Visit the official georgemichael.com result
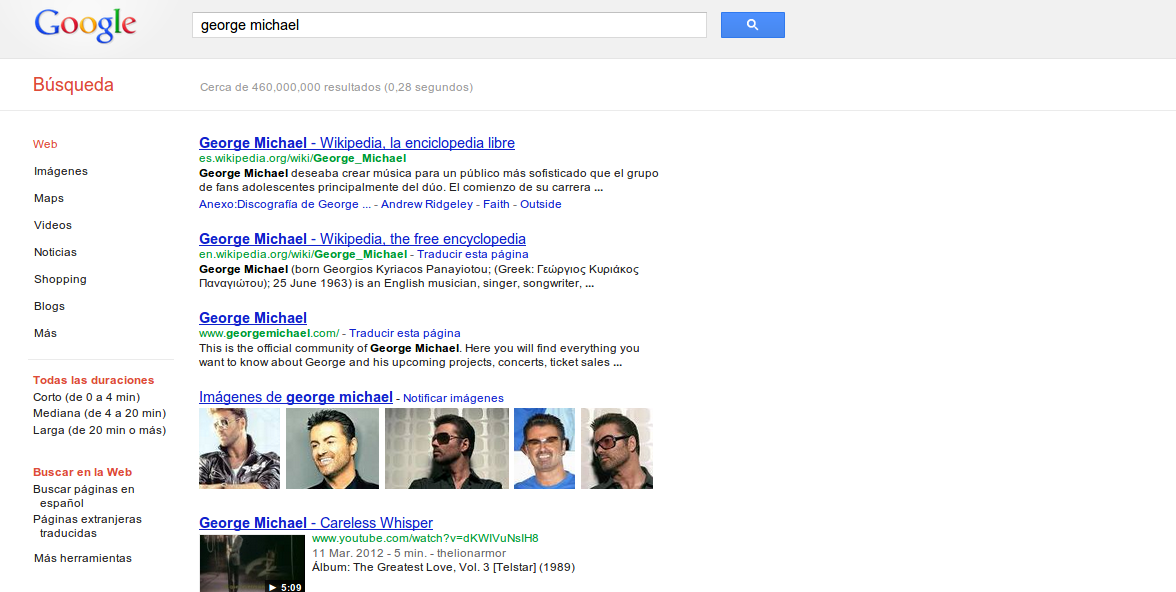Image resolution: width=1176 pixels, height=592 pixels. pos(252,317)
